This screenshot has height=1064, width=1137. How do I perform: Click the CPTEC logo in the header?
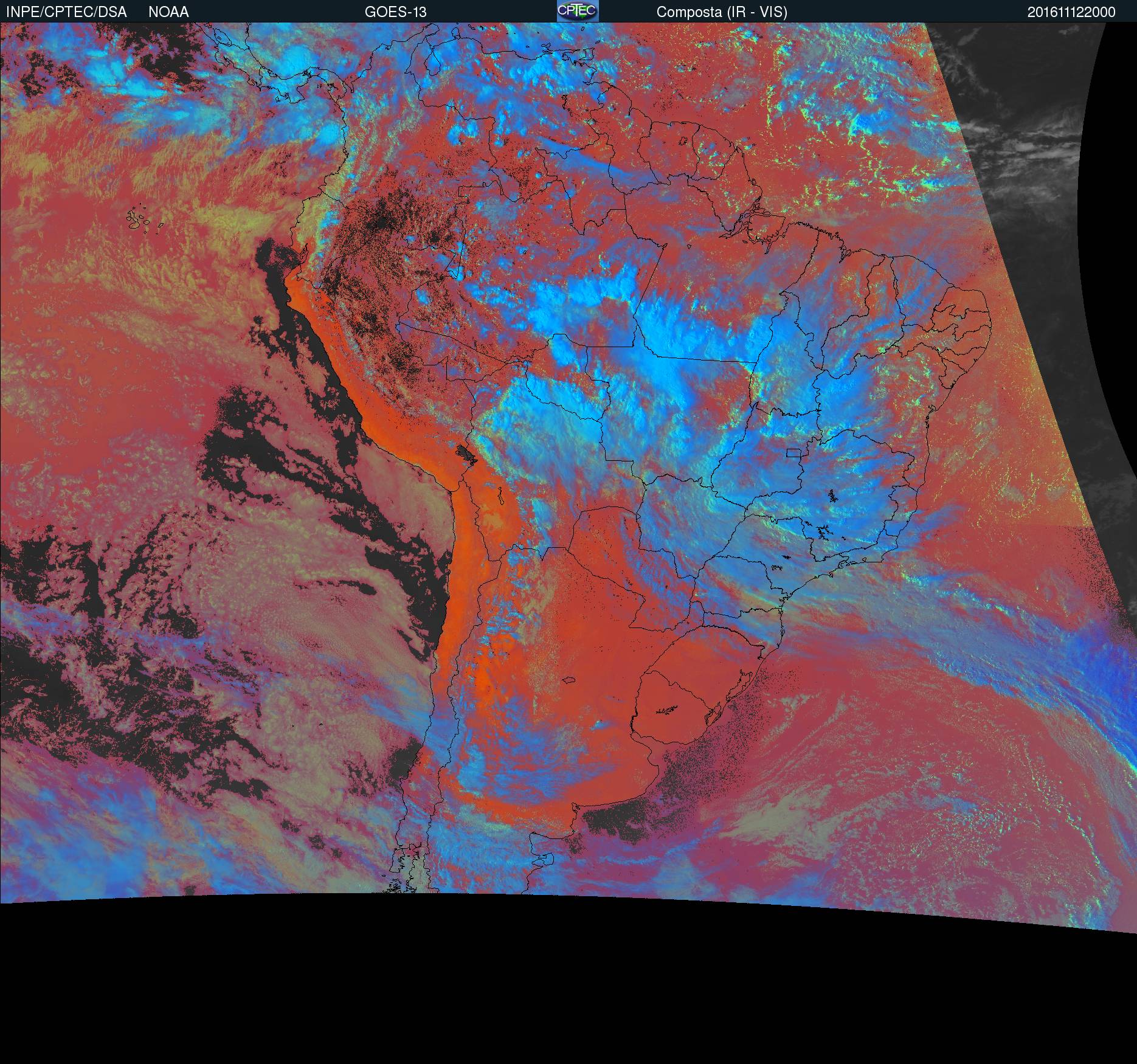point(578,11)
